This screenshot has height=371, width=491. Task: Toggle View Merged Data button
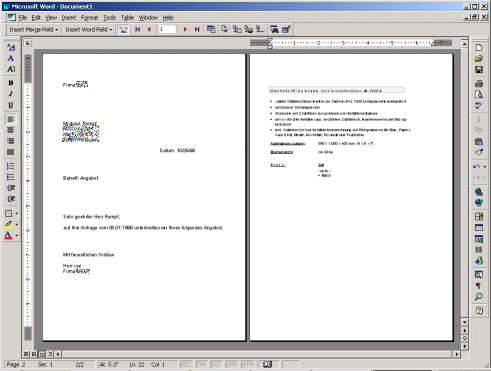[x=124, y=30]
